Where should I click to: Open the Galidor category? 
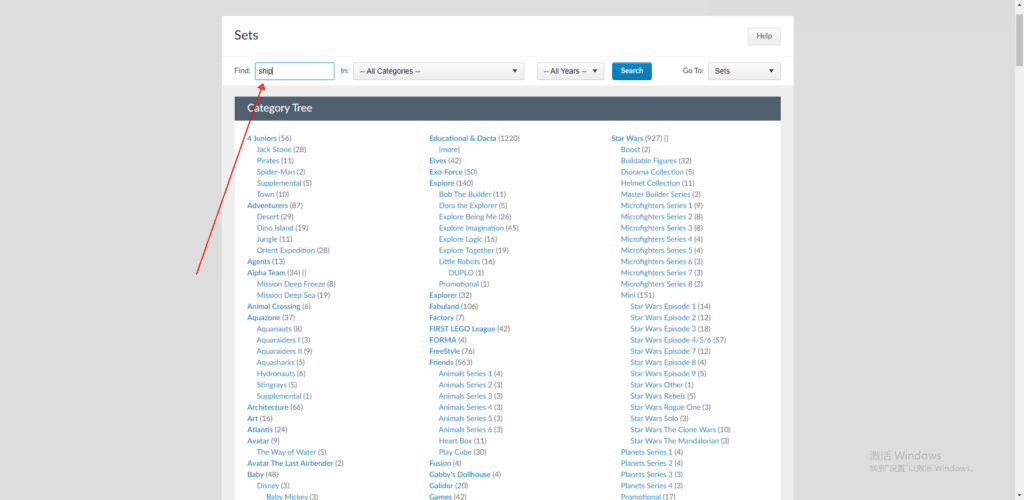pos(441,486)
